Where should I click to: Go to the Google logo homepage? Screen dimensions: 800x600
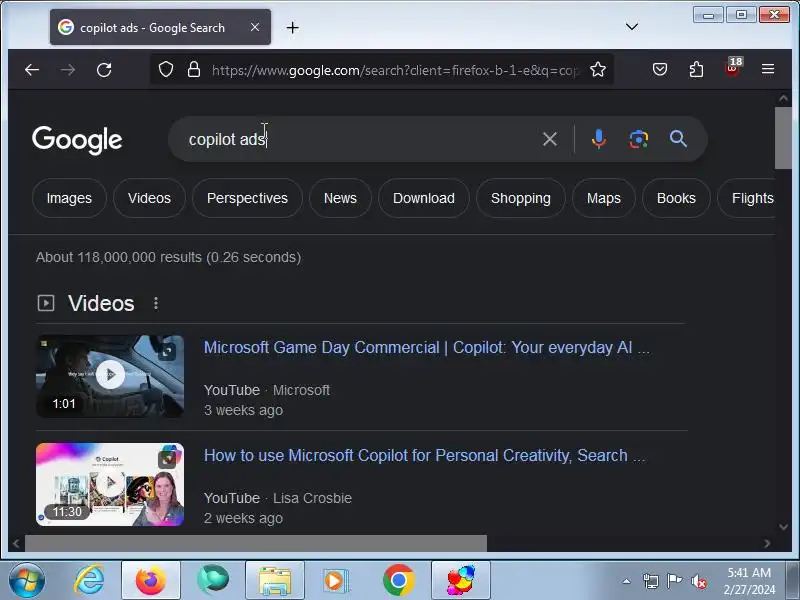pyautogui.click(x=77, y=140)
